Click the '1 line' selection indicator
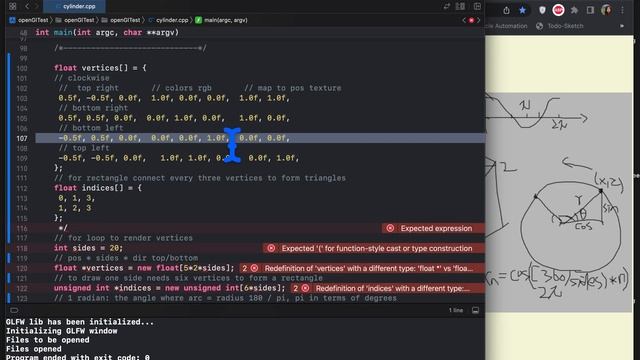The height and width of the screenshot is (360, 640). coord(456,310)
